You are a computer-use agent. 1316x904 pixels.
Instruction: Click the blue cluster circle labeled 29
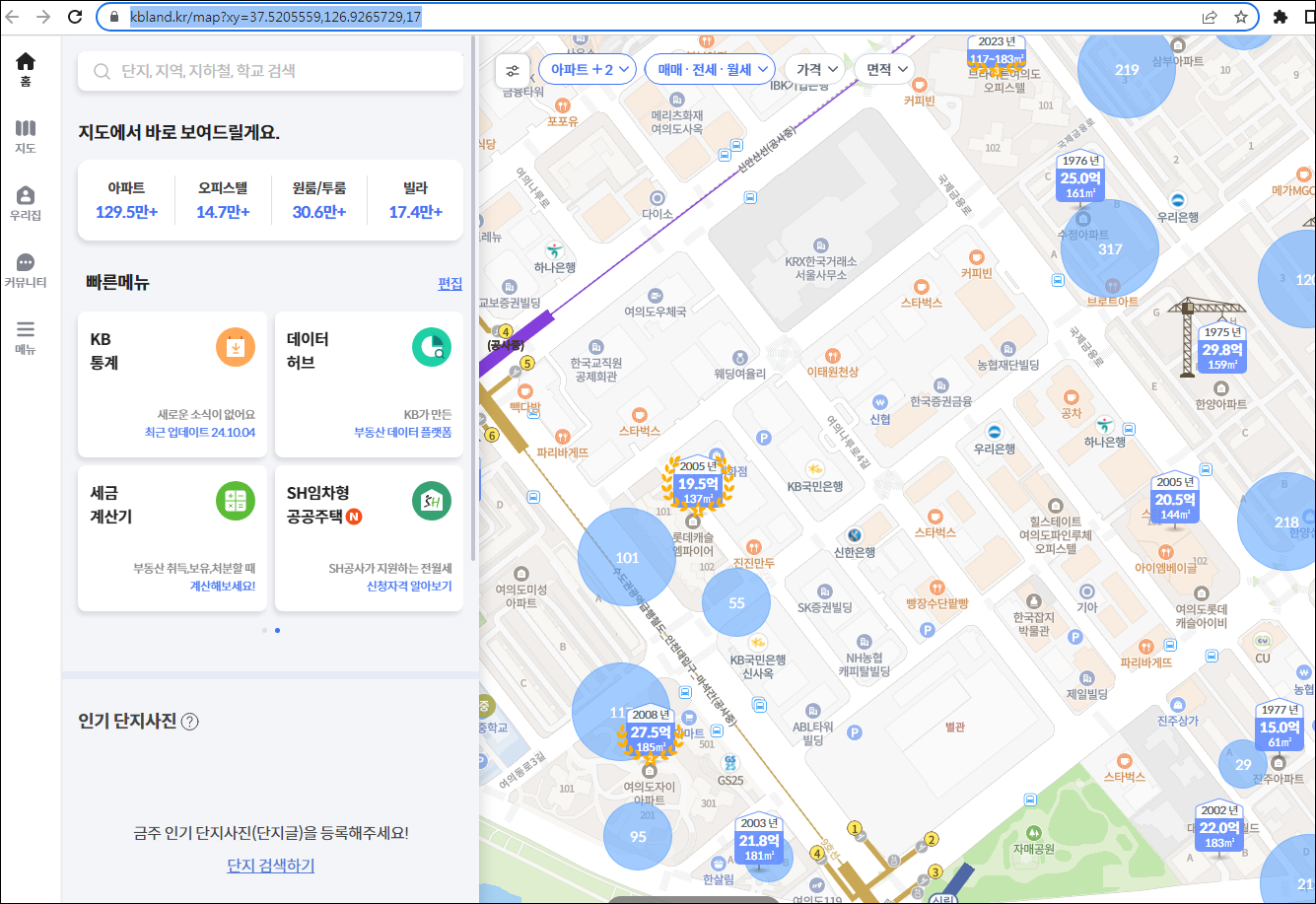click(1243, 765)
